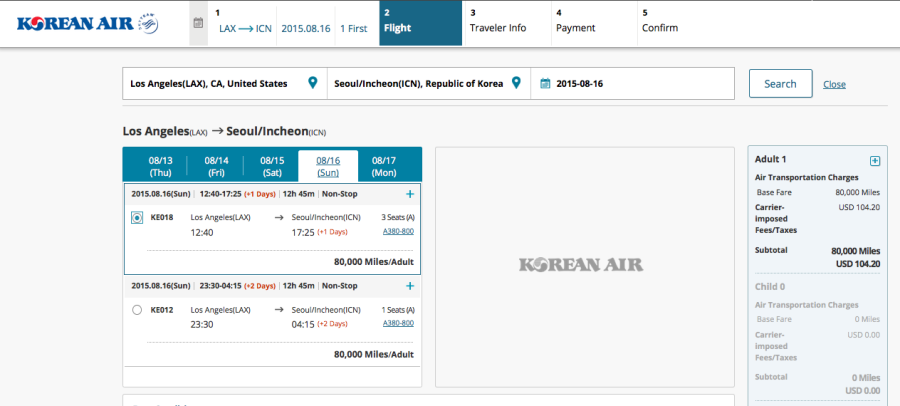Screen dimensions: 900x406
Task: Click KE018's 80,000 Miles/Adult price
Action: pyautogui.click(x=374, y=262)
